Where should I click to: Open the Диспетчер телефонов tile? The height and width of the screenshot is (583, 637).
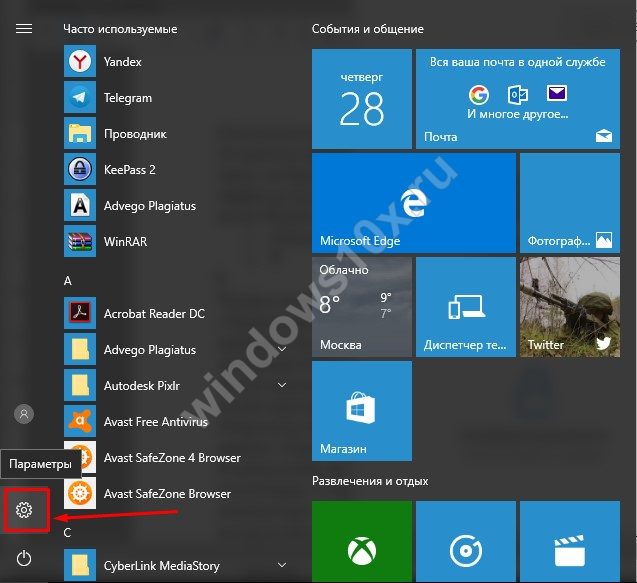coord(466,307)
